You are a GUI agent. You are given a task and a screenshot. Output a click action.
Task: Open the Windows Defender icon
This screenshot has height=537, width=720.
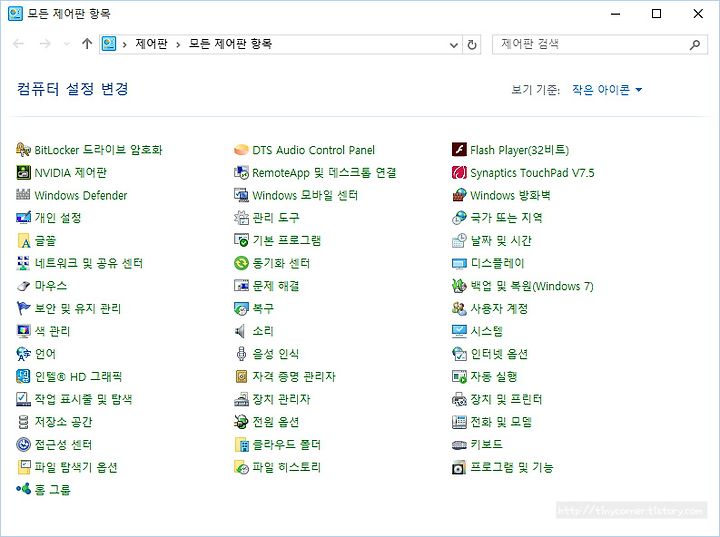(23, 195)
